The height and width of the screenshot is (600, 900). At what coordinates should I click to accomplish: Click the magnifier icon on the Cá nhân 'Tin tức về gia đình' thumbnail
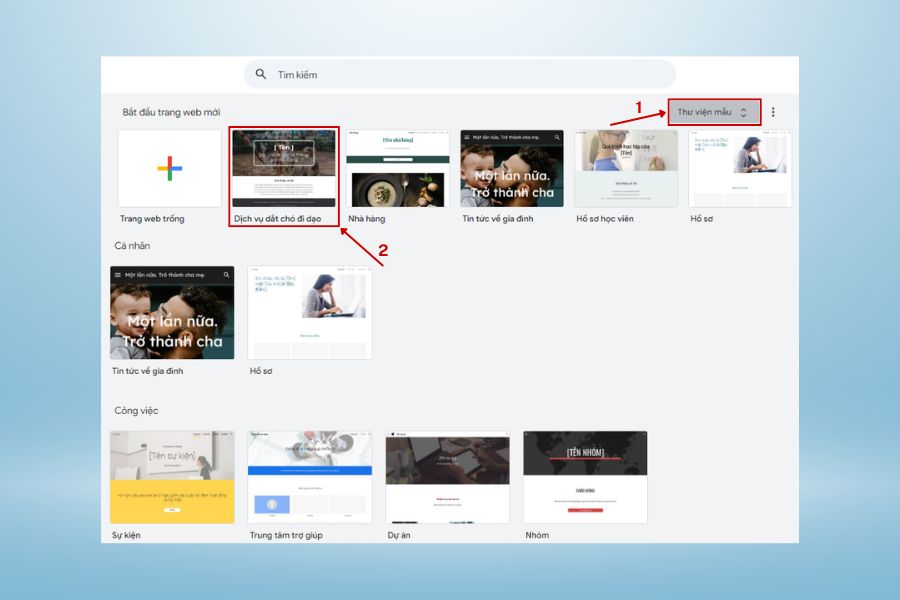coord(226,274)
